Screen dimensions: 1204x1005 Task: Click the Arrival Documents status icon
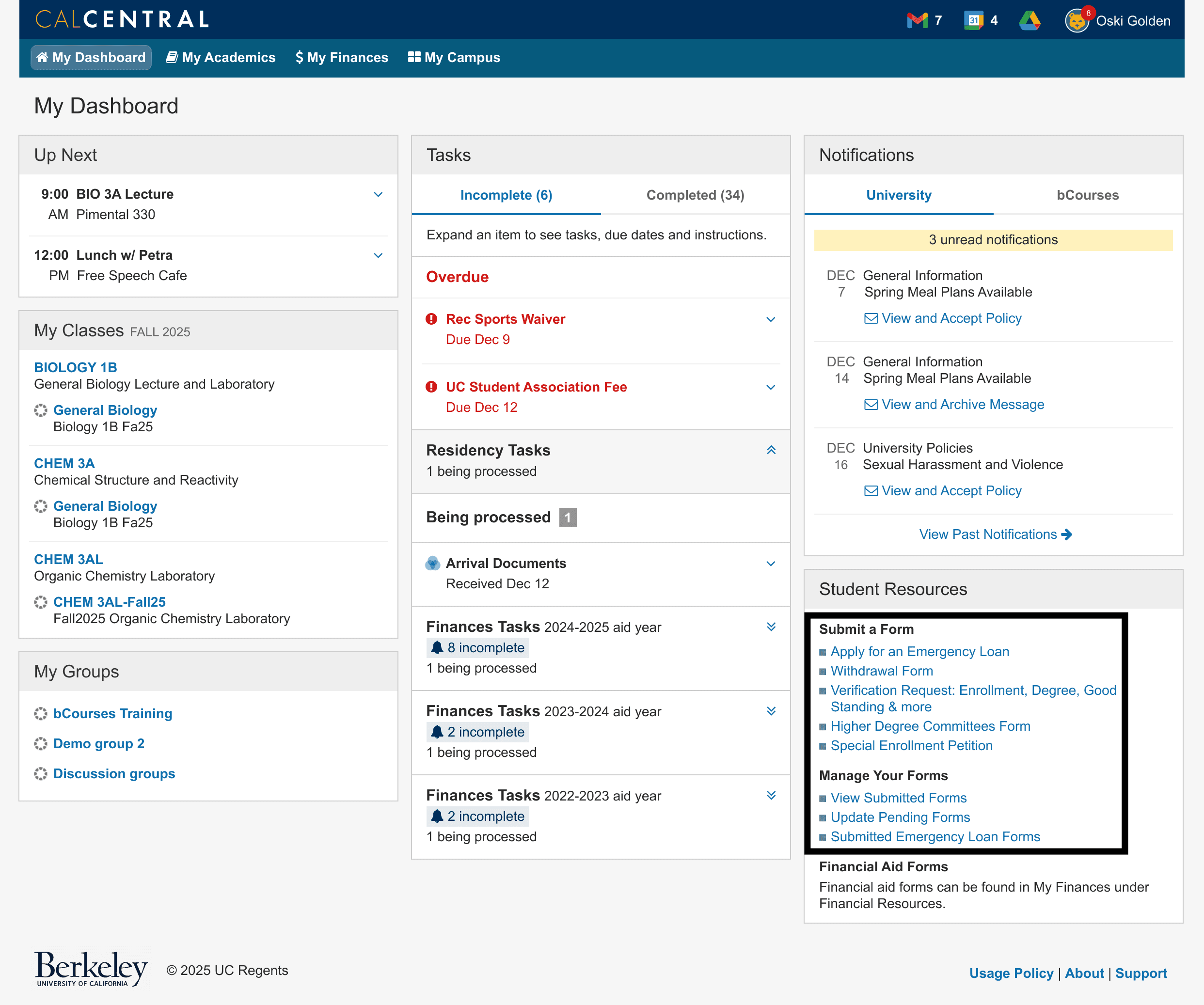click(x=432, y=564)
